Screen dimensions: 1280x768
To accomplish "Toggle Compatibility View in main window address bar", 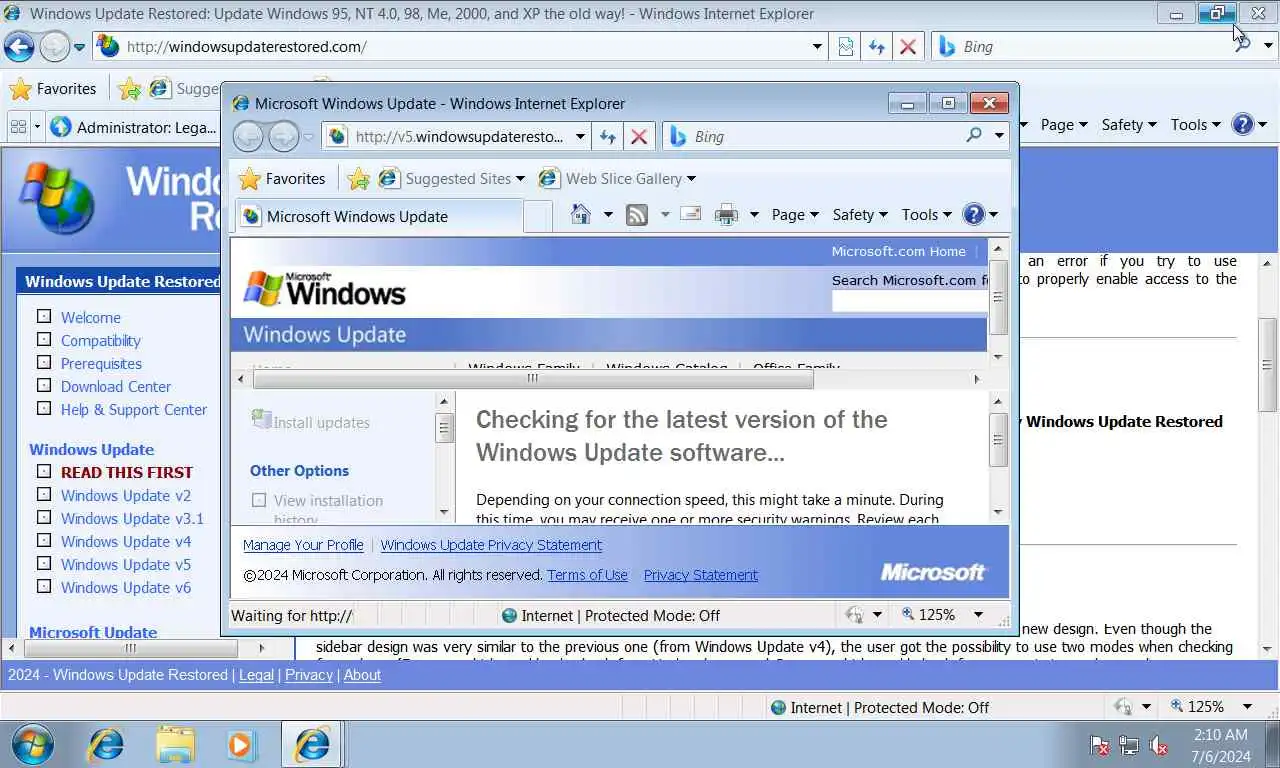I will pos(845,47).
